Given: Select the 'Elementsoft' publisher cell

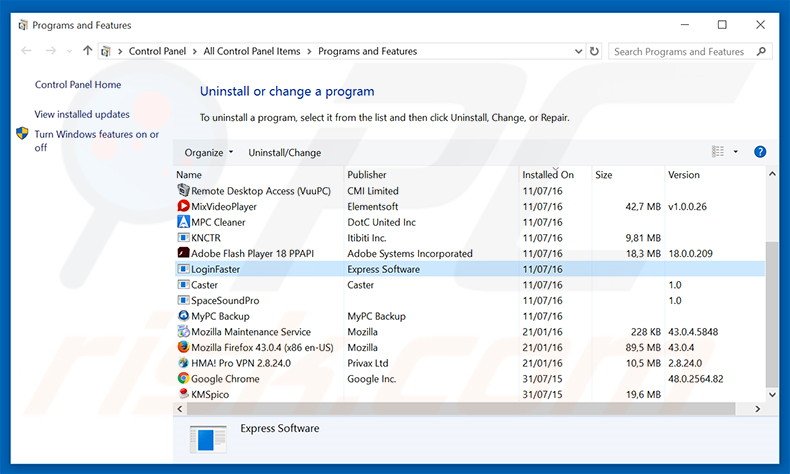Looking at the screenshot, I should click(x=372, y=207).
